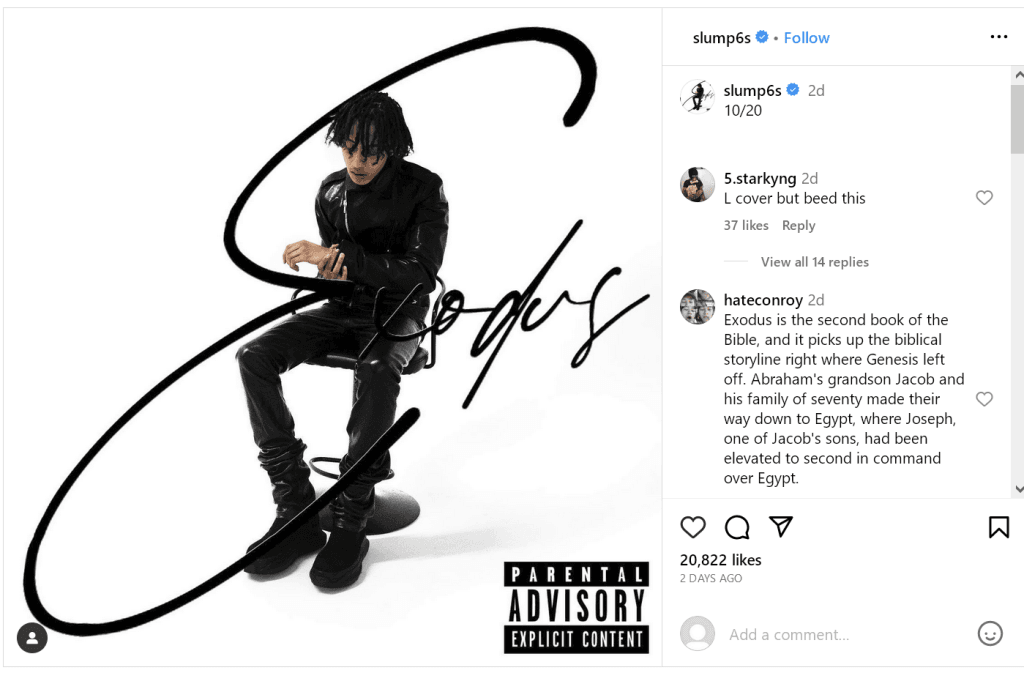
Task: View the 20,822 likes list
Action: [x=720, y=559]
